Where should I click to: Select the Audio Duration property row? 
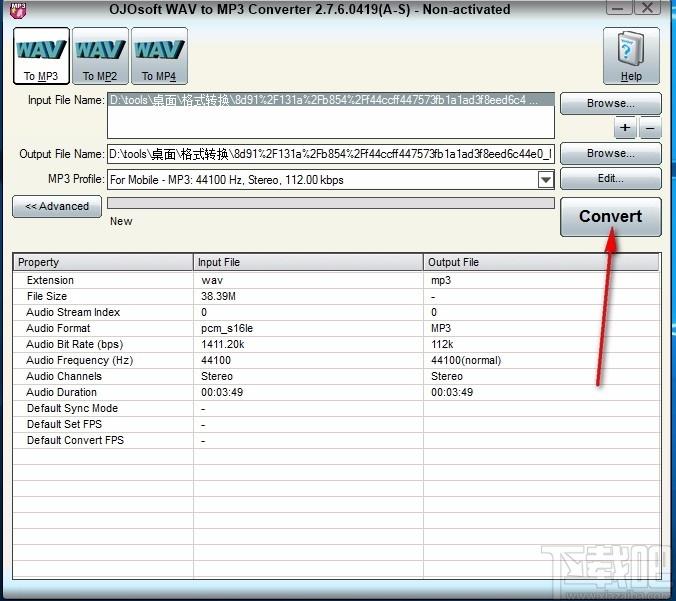tap(336, 392)
